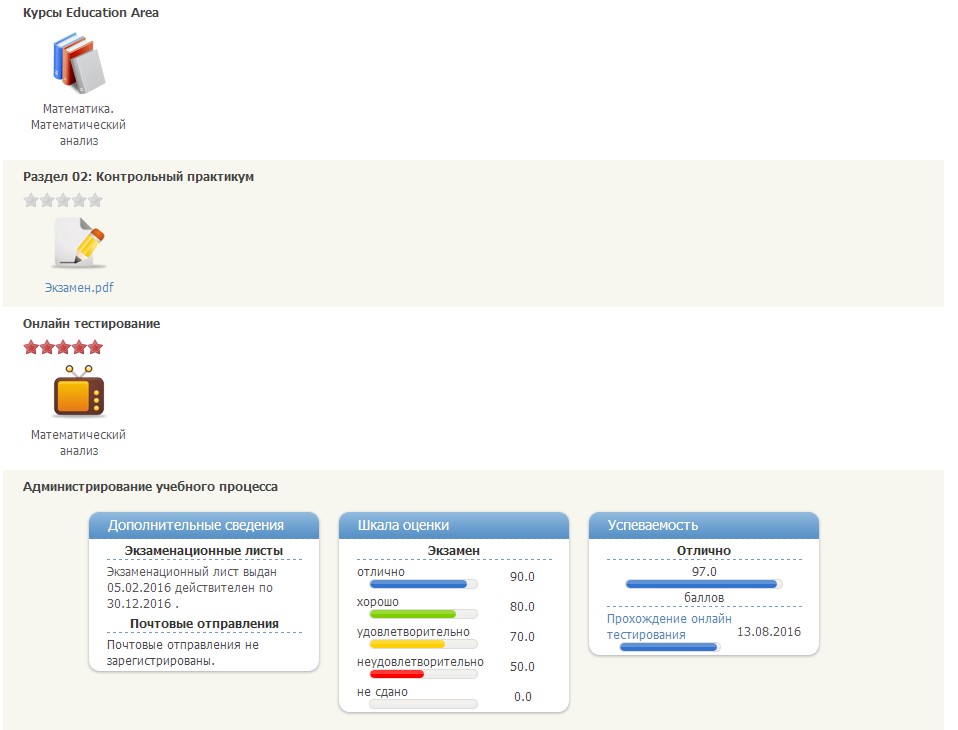958x730 pixels.
Task: Open the books icon for Математика course
Action: tap(78, 62)
